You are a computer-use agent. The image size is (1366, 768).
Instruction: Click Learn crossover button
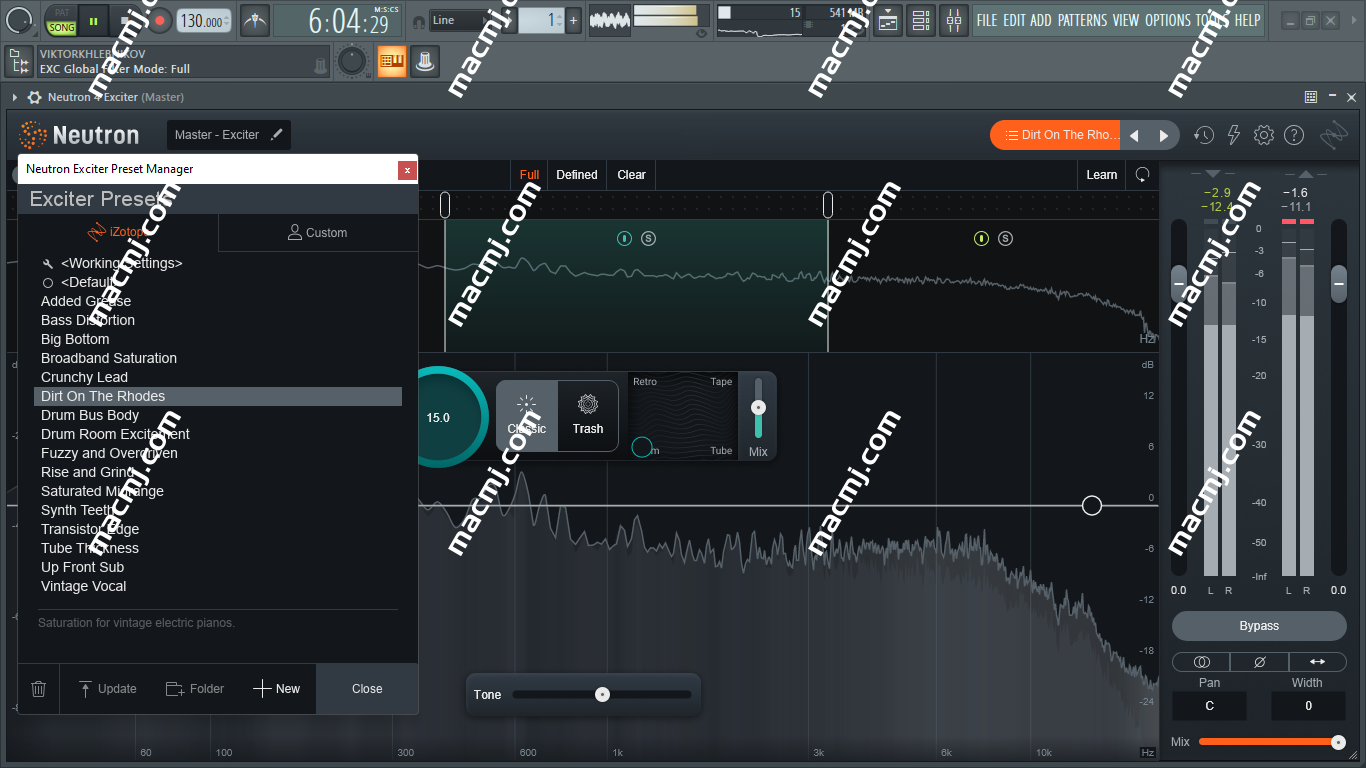(x=1102, y=175)
